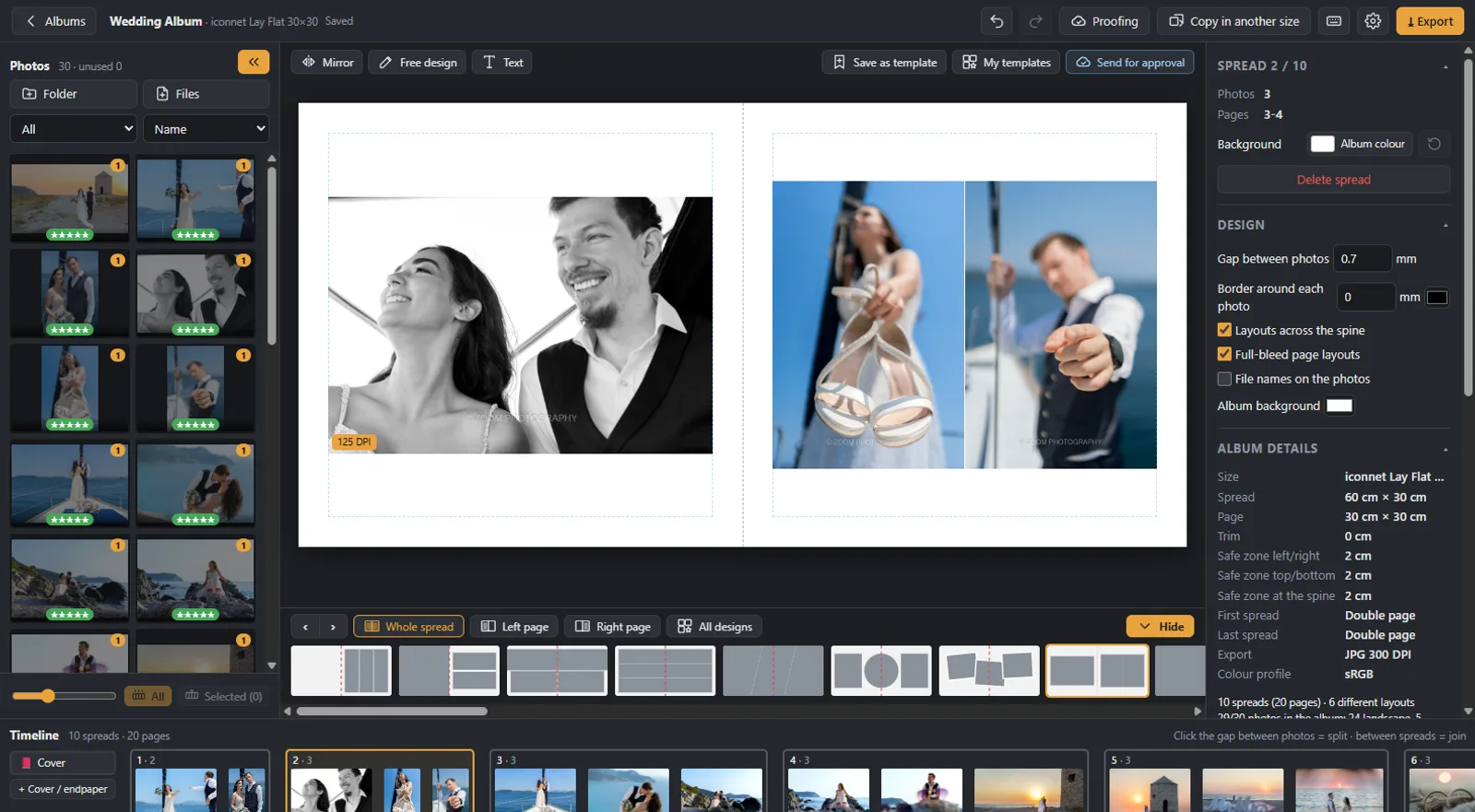Show only Selected (0) photos

[224, 696]
